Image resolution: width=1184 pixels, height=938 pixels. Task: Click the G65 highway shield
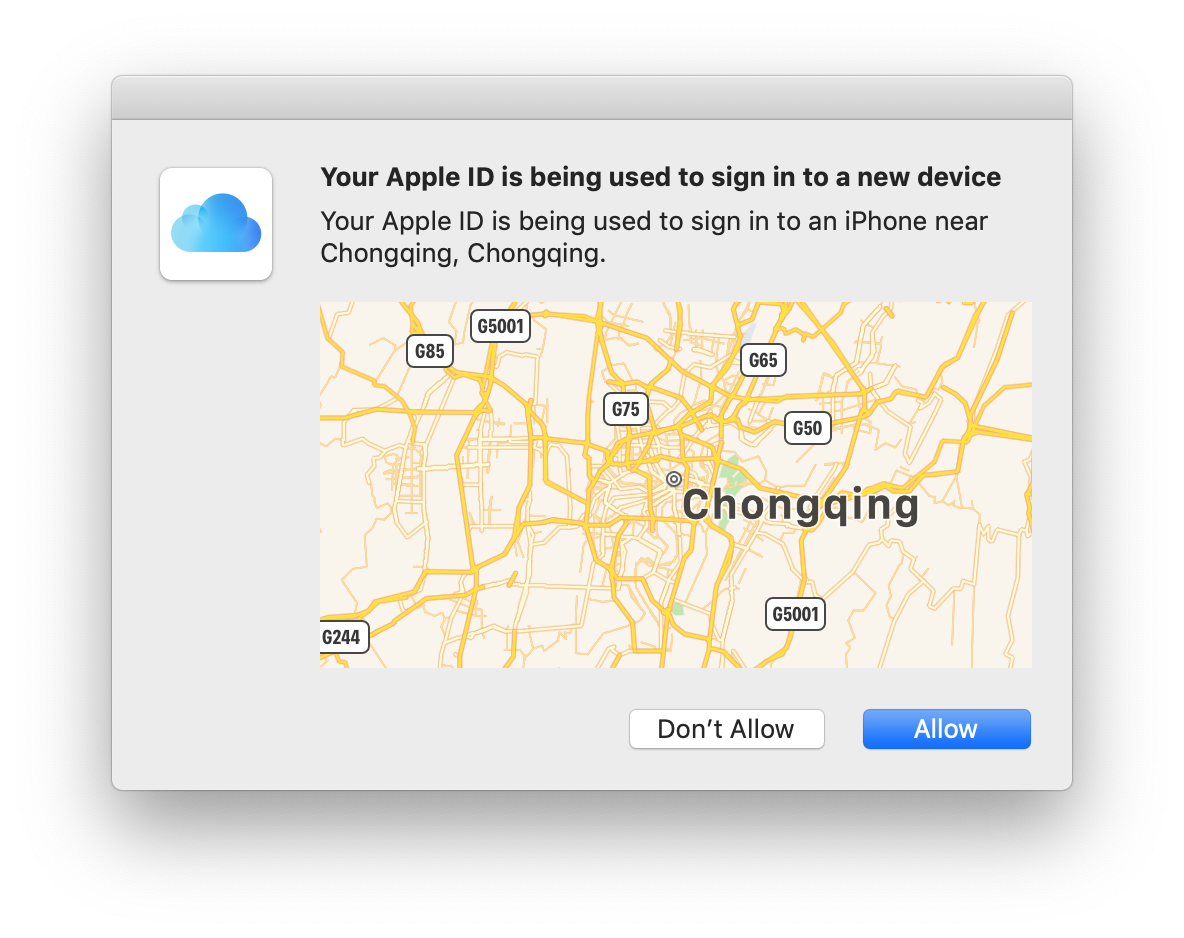pyautogui.click(x=763, y=360)
